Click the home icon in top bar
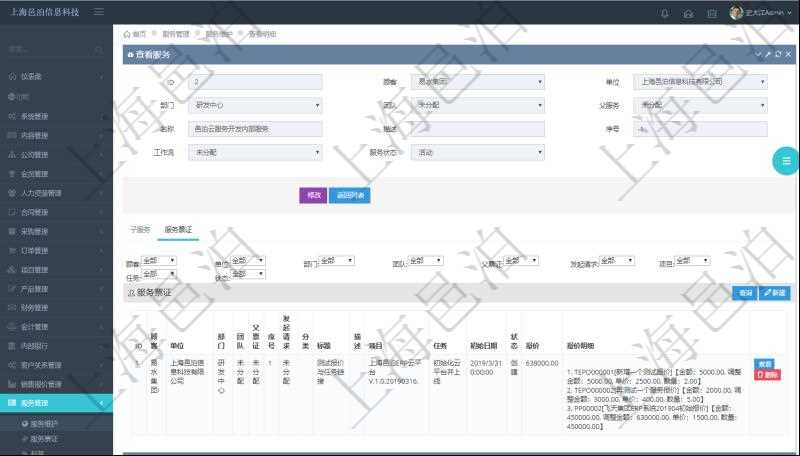Viewport: 800px width, 456px height. pos(688,13)
